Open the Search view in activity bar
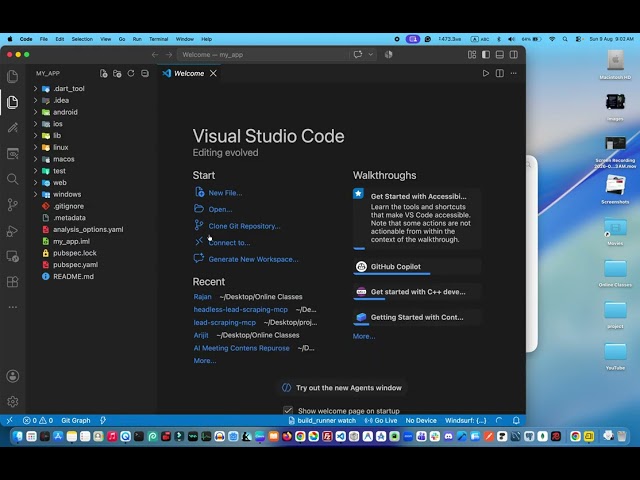 (13, 179)
